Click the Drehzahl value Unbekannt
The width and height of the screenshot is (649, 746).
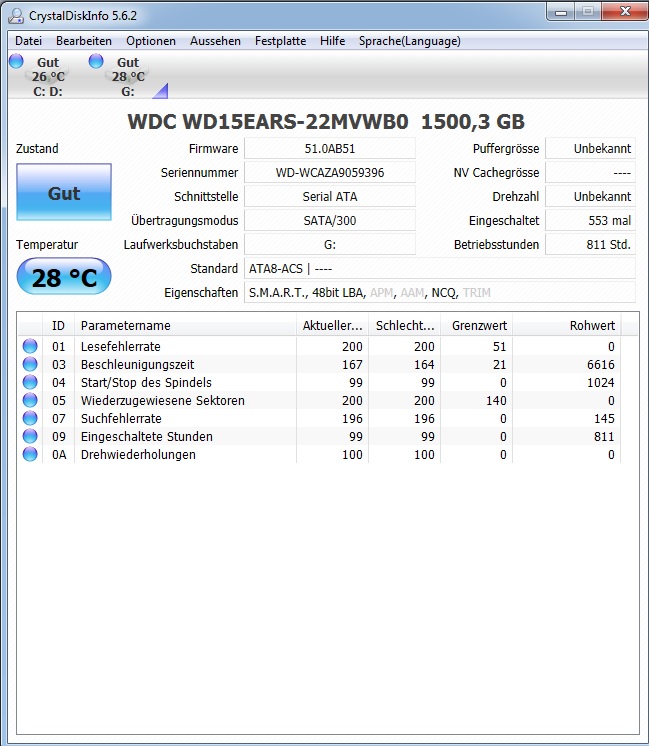coord(590,196)
